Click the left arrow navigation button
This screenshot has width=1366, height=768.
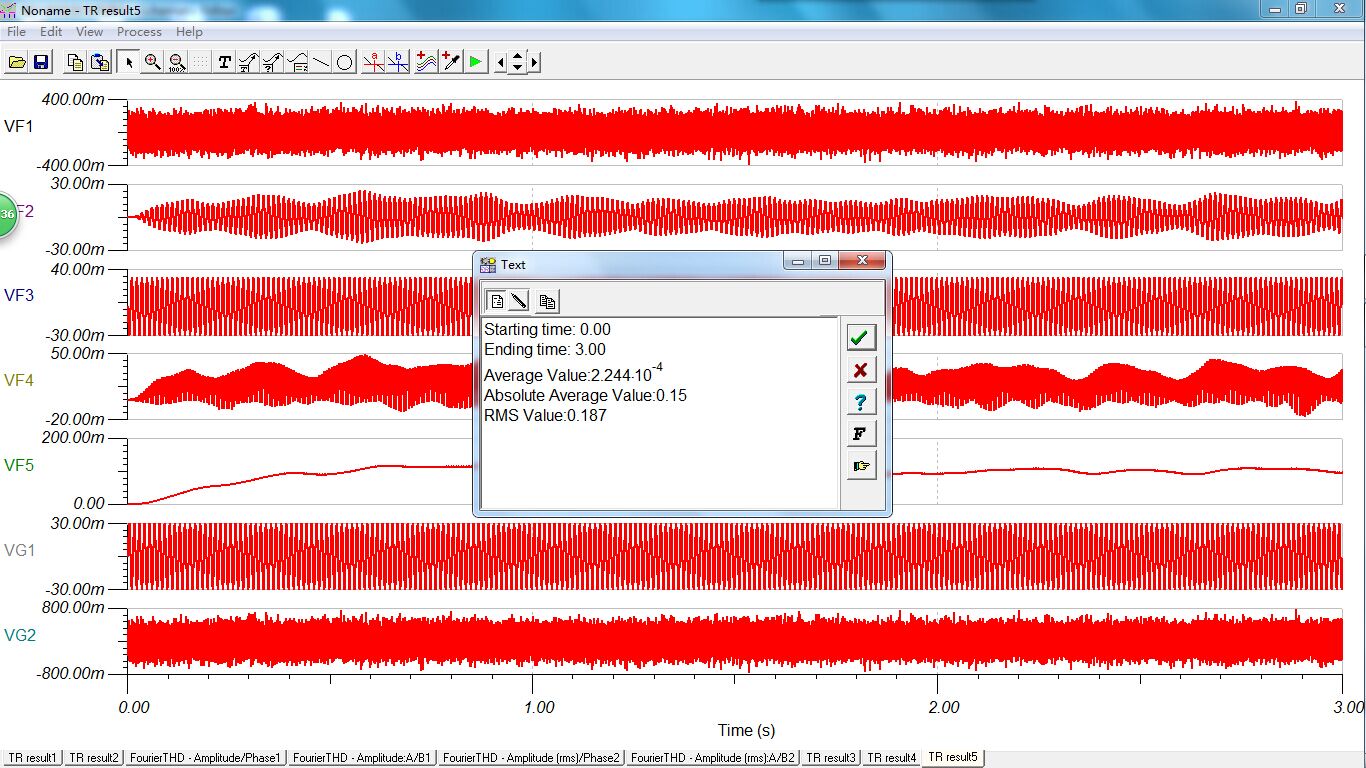coord(501,62)
